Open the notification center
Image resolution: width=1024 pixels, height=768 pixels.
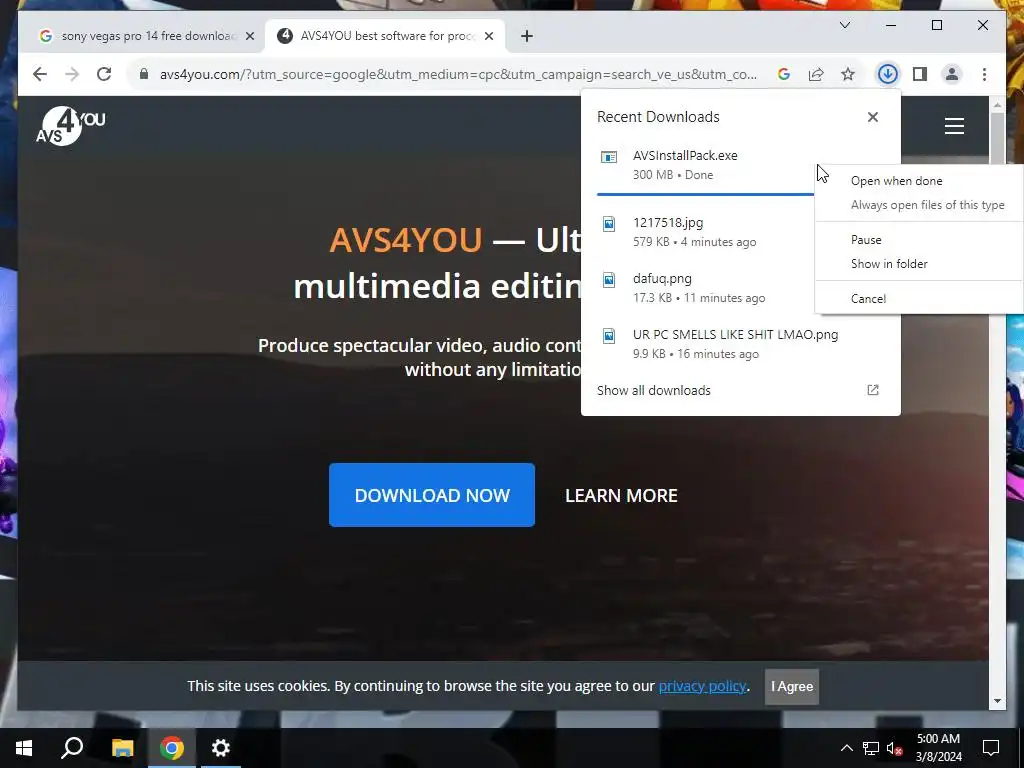[991, 748]
